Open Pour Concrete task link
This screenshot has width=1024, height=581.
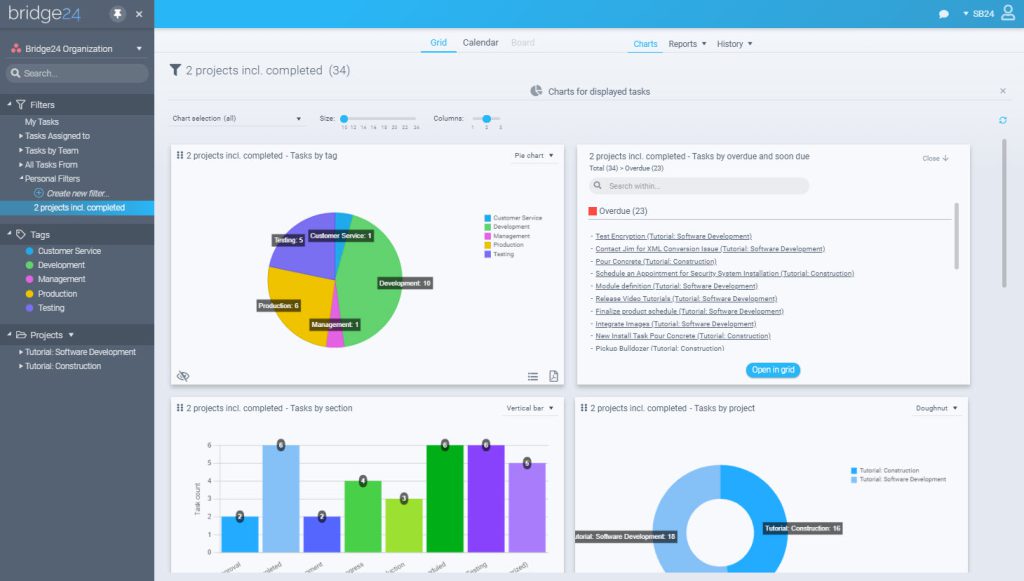tap(656, 261)
